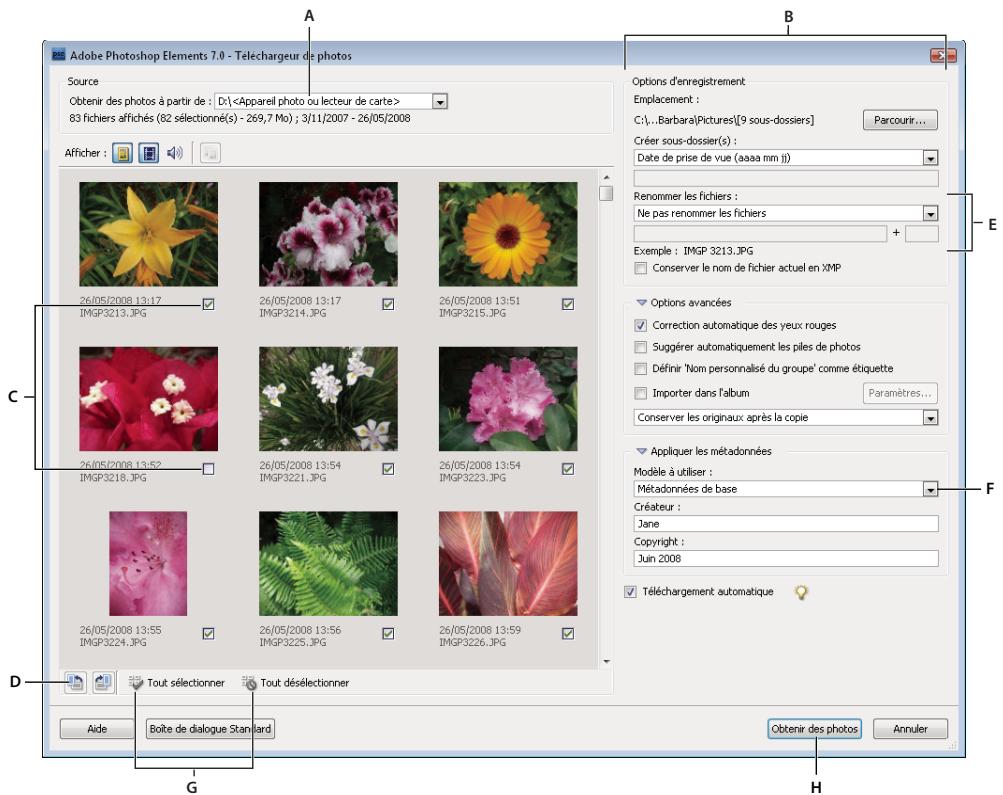Click the rotate left icon
1003x795 pixels.
[x=75, y=682]
